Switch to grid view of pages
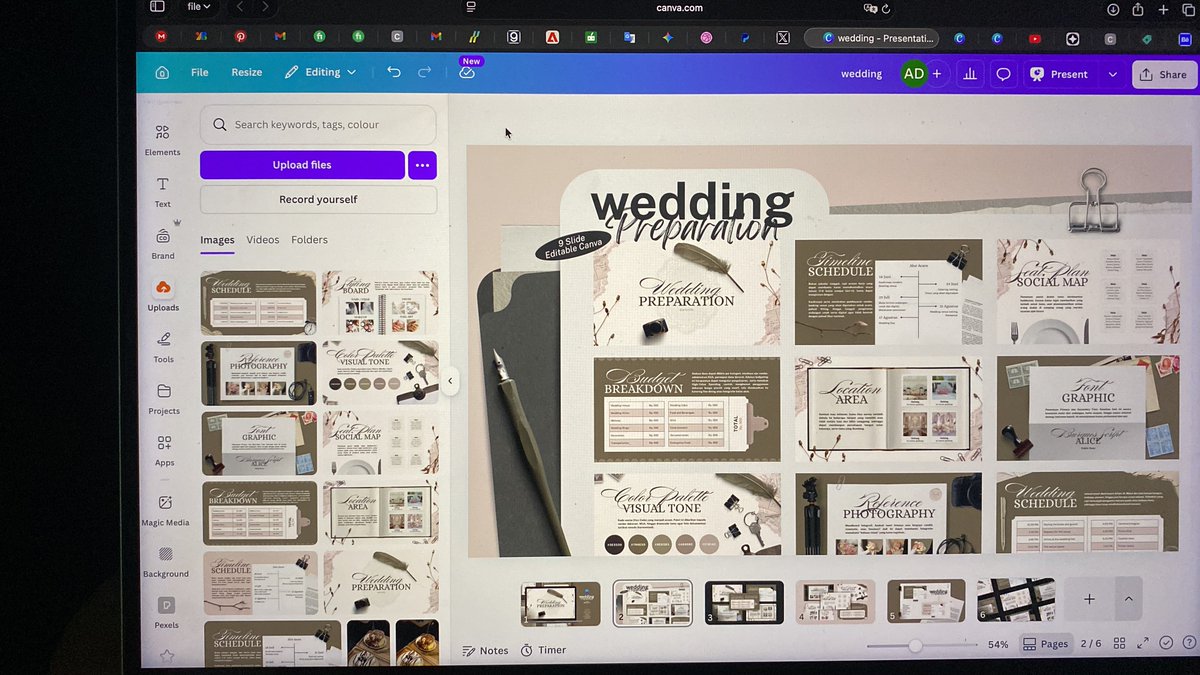The width and height of the screenshot is (1200, 675). [x=1119, y=644]
